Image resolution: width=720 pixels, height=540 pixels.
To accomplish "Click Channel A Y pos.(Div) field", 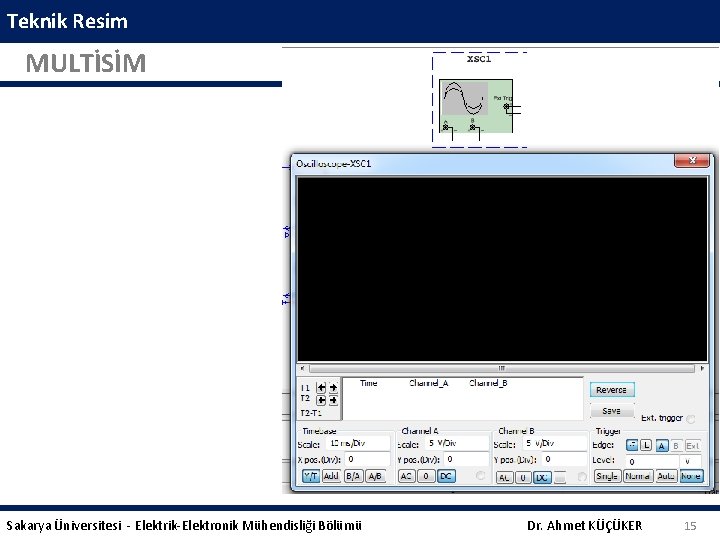I will pyautogui.click(x=466, y=459).
